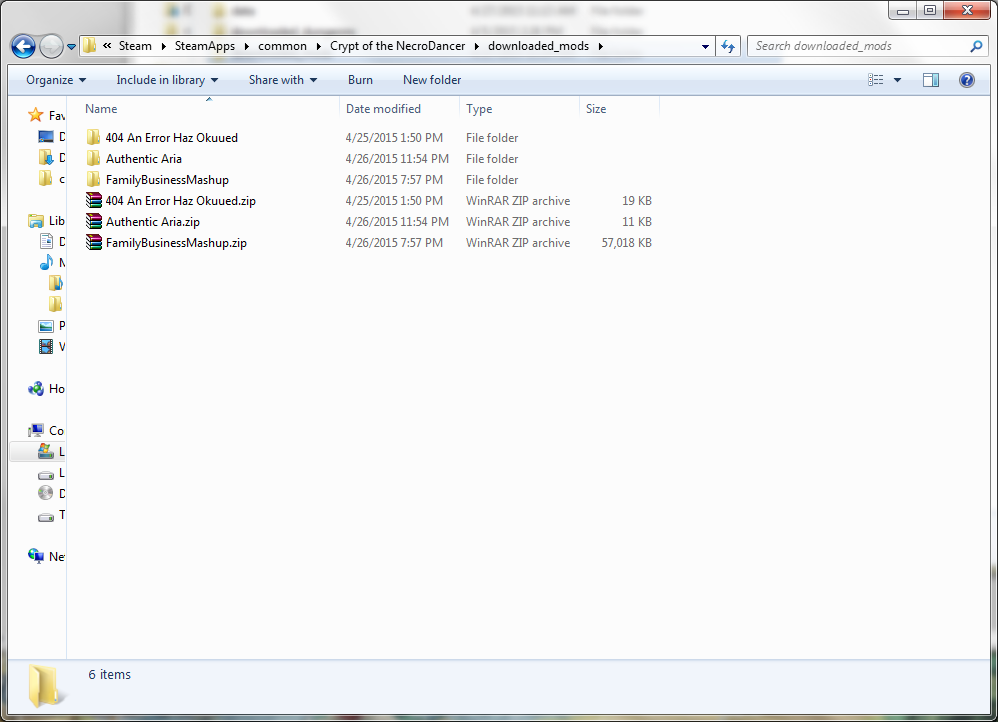Select the highlighted local disk drive icon
The image size is (998, 722).
coord(46,451)
